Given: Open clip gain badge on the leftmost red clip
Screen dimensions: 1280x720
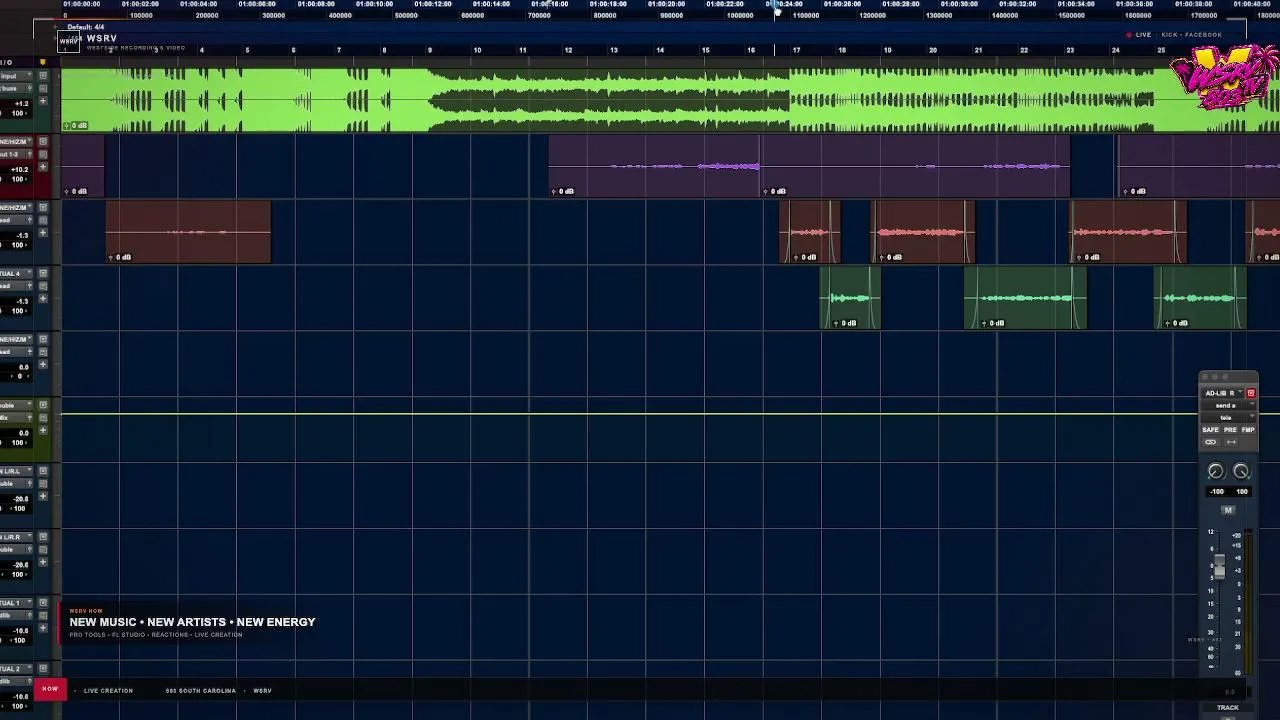Looking at the screenshot, I should [120, 257].
